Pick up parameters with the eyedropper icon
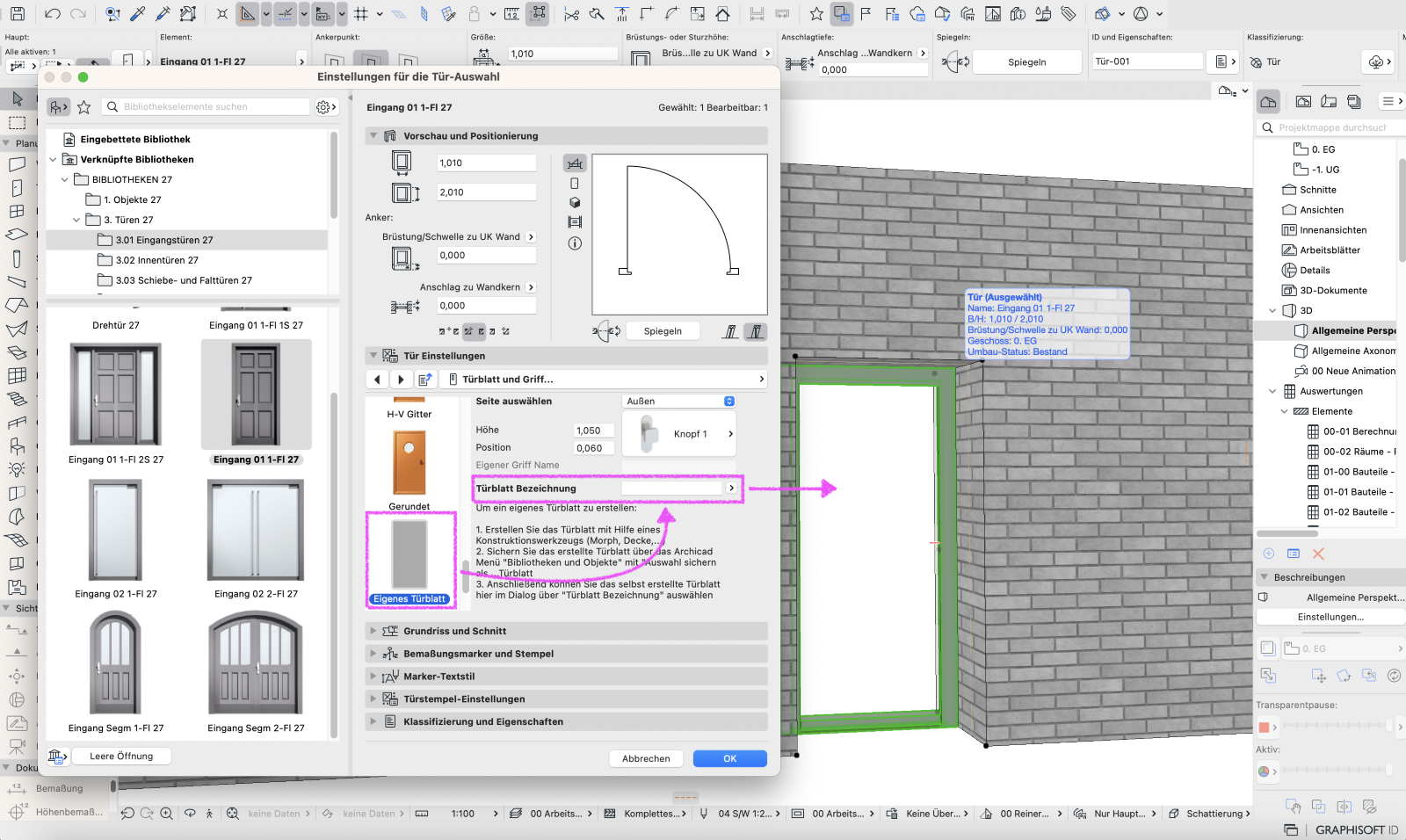1406x840 pixels. [x=138, y=14]
